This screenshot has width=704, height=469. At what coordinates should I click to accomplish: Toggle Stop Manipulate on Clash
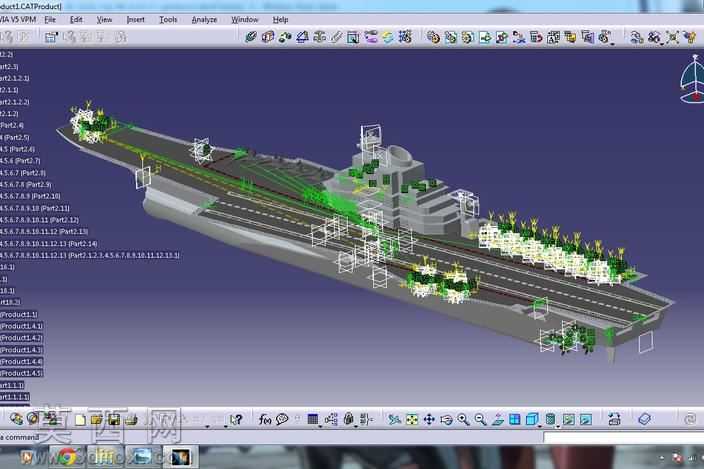point(690,37)
